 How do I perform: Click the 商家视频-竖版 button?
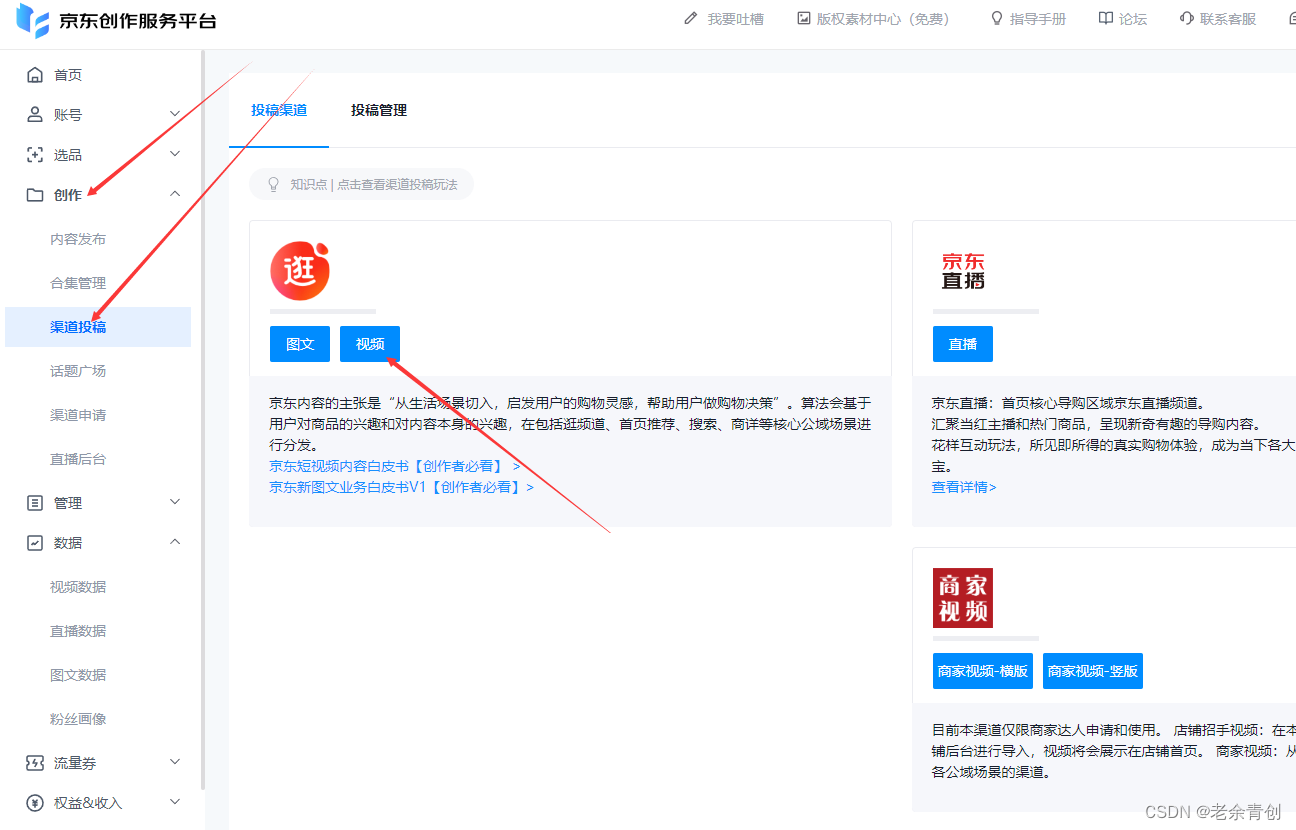[1093, 671]
